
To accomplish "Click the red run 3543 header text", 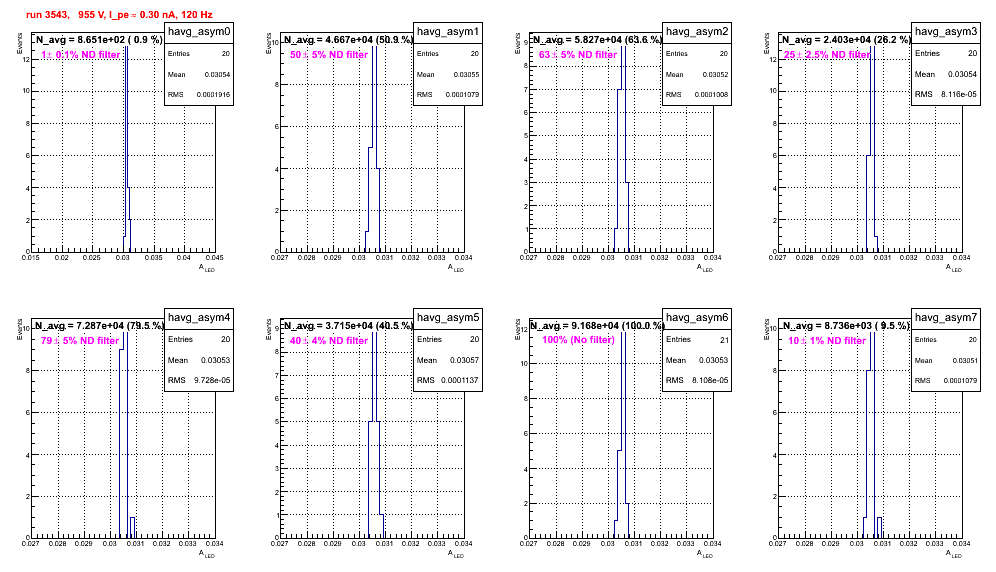I will tap(119, 15).
